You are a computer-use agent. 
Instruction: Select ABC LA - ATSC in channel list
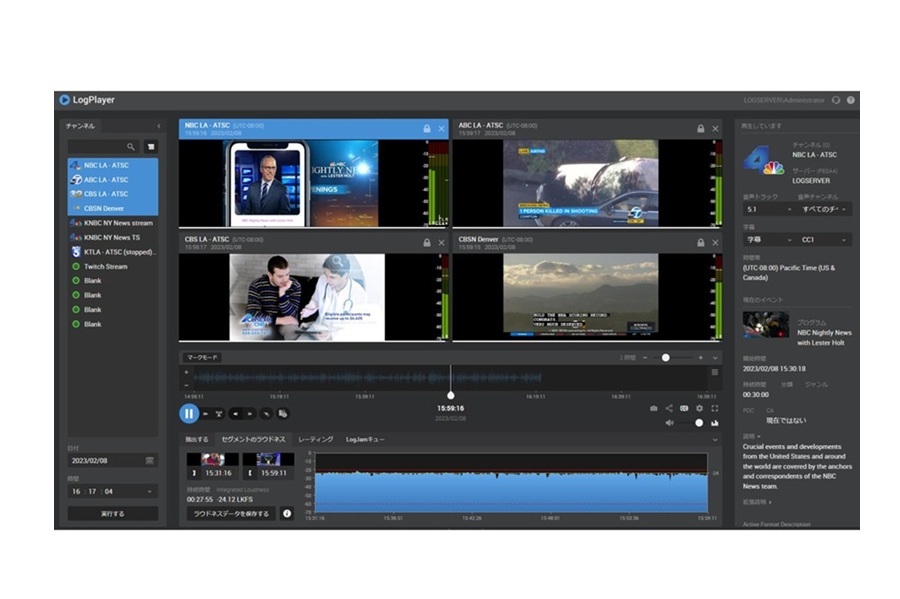113,180
